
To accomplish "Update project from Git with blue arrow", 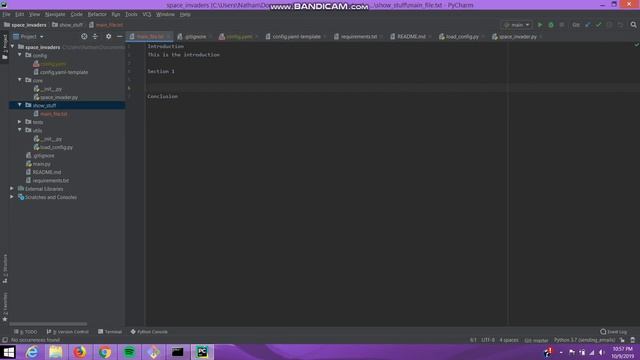I will point(588,25).
